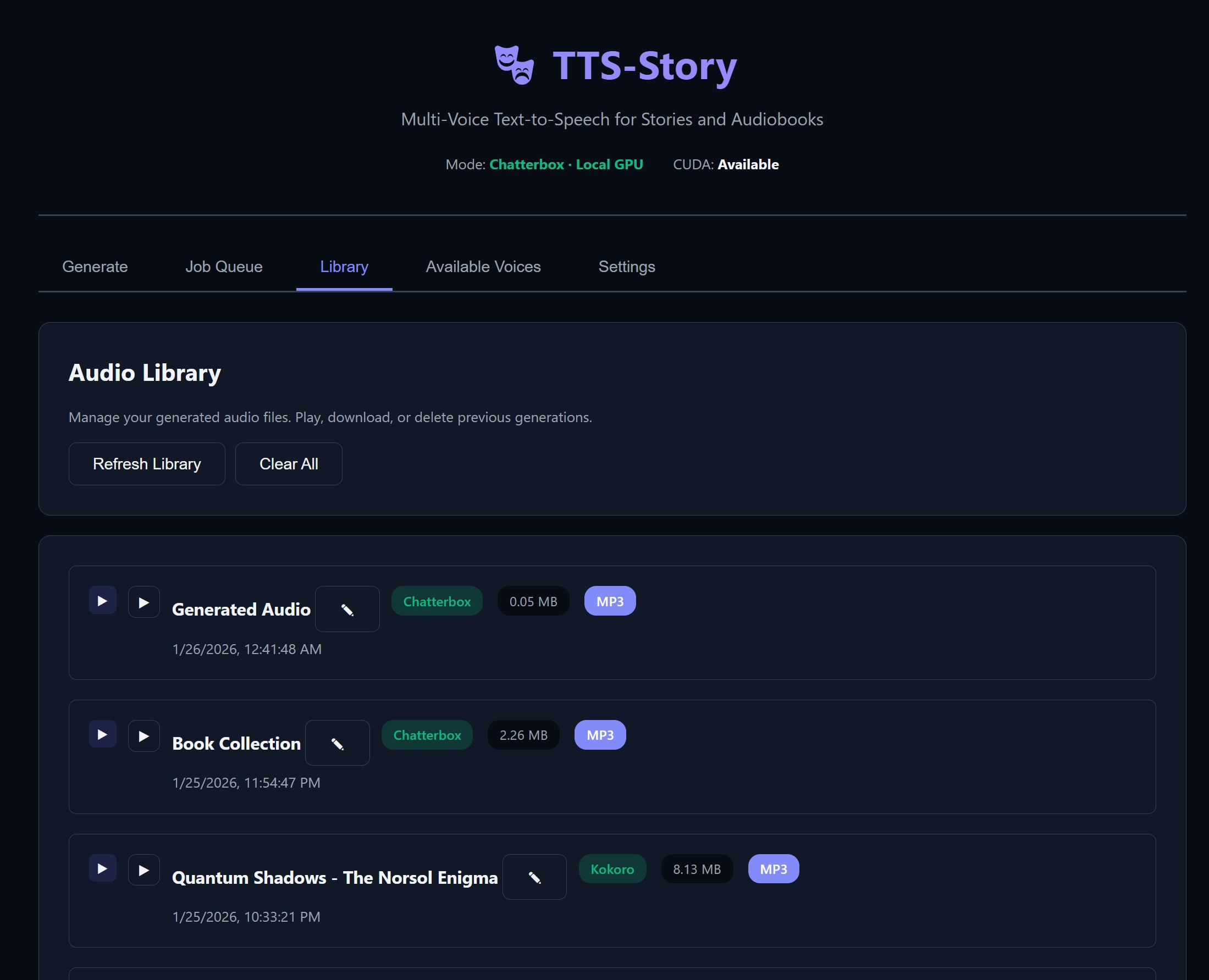Click the timestamp 1/25/2026, 10:33:21 PM
The image size is (1209, 980).
(x=246, y=917)
